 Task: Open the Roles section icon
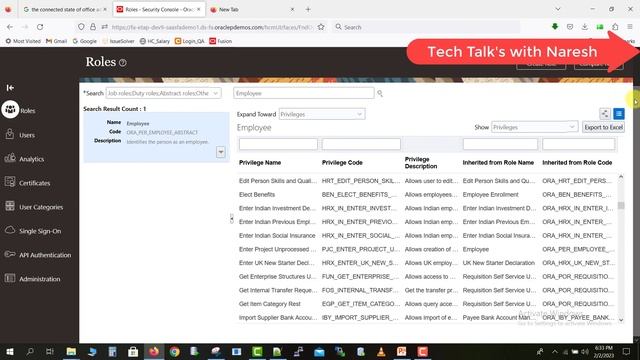click(x=10, y=110)
